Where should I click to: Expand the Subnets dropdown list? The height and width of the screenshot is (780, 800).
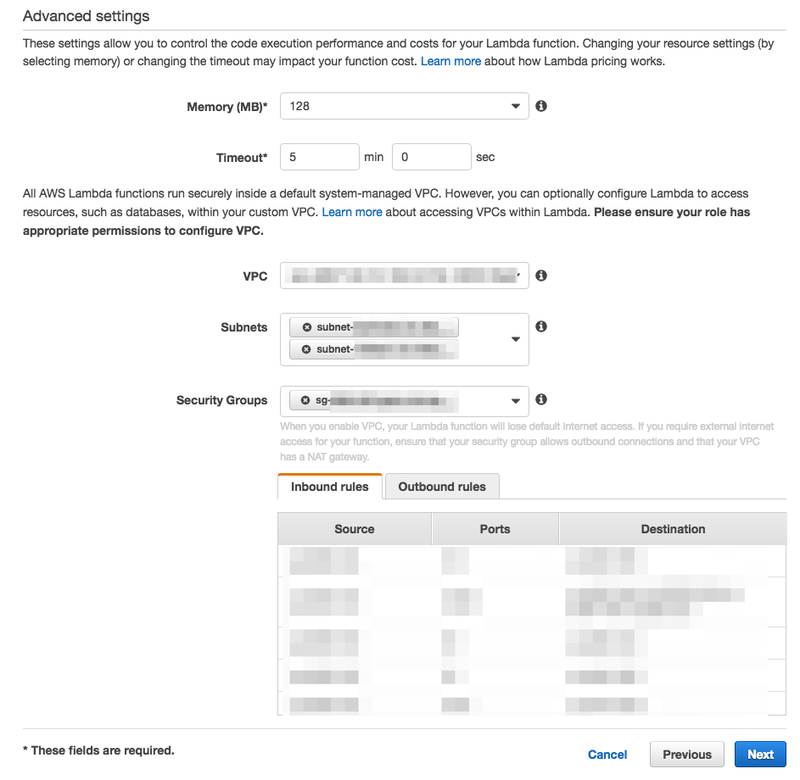516,338
